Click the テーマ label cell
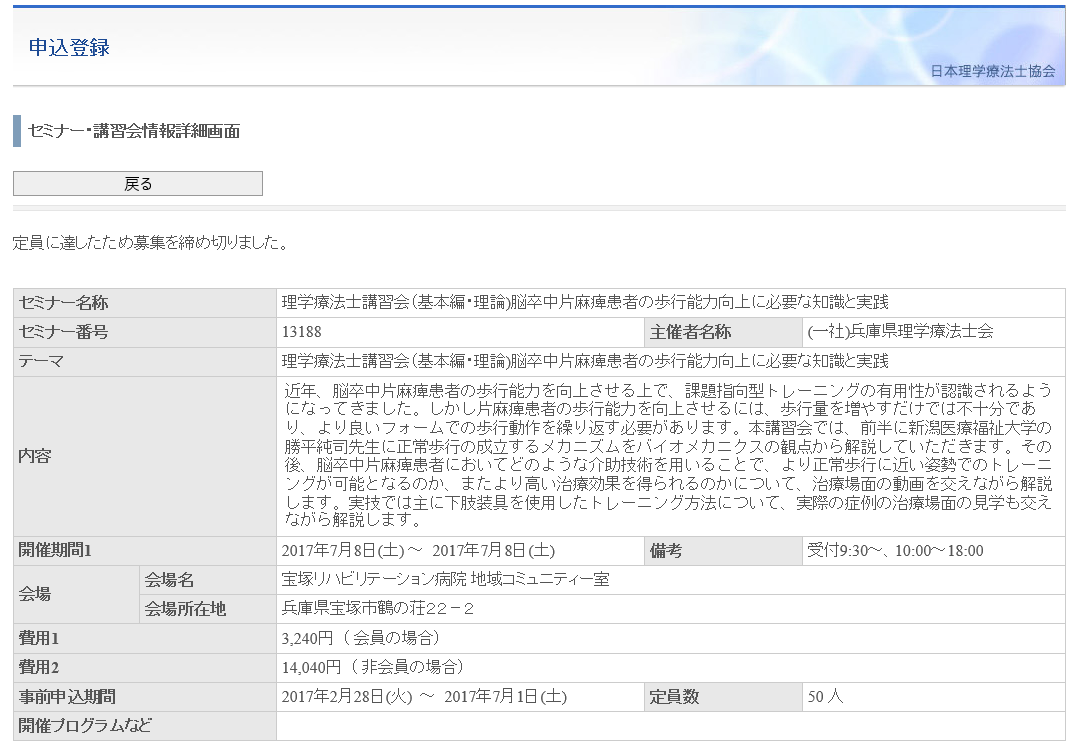The width and height of the screenshot is (1073, 747). tap(145, 361)
